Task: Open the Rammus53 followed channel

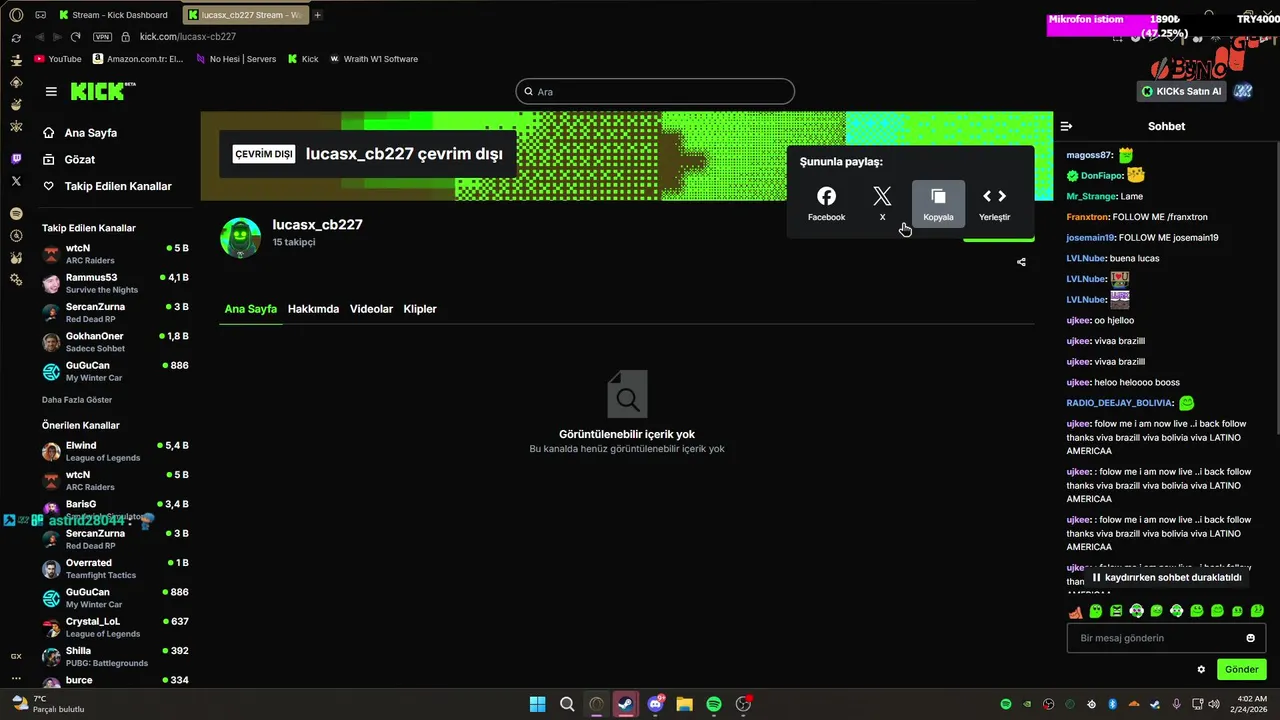Action: [115, 283]
